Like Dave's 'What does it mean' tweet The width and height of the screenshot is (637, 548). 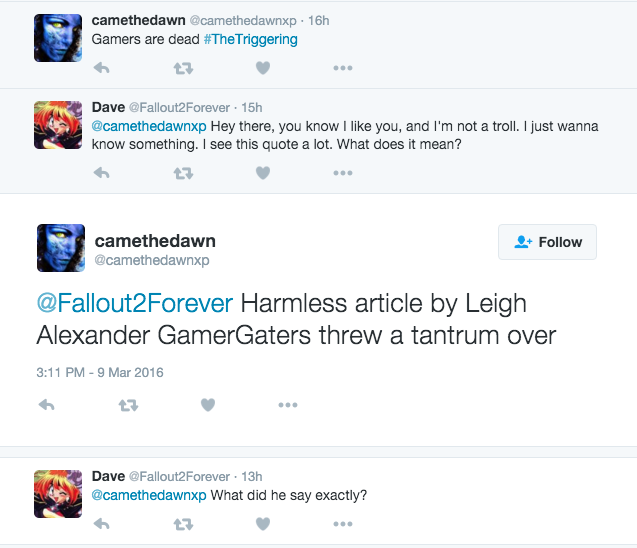coord(263,173)
